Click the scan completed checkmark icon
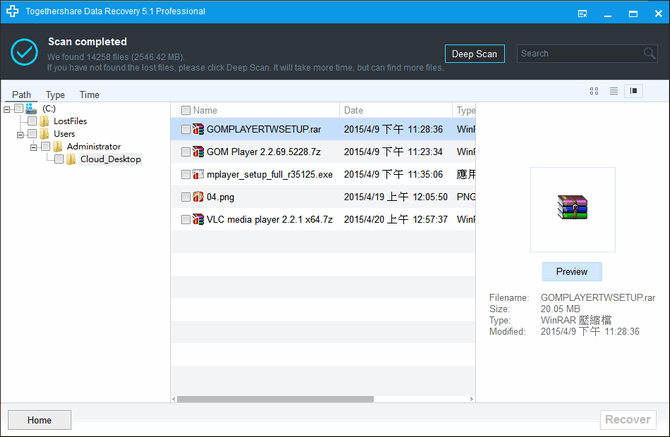This screenshot has height=437, width=670. (x=24, y=52)
